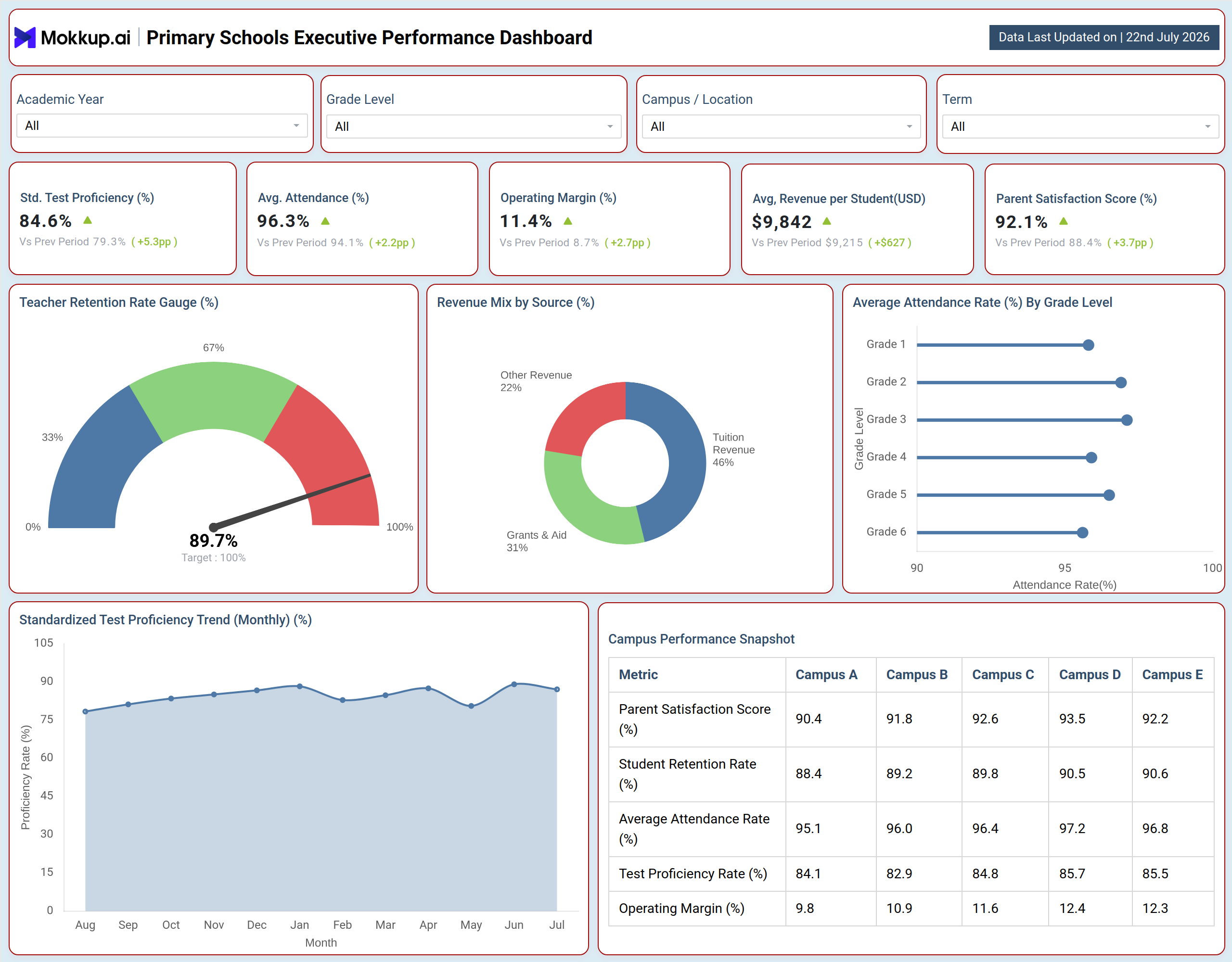The height and width of the screenshot is (962, 1232).
Task: Open the Campus / Location dropdown
Action: 781,127
